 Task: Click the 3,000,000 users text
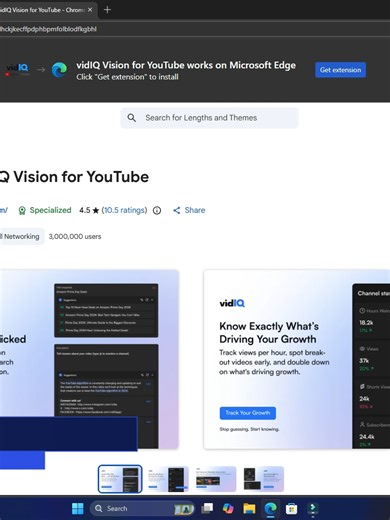tap(75, 236)
